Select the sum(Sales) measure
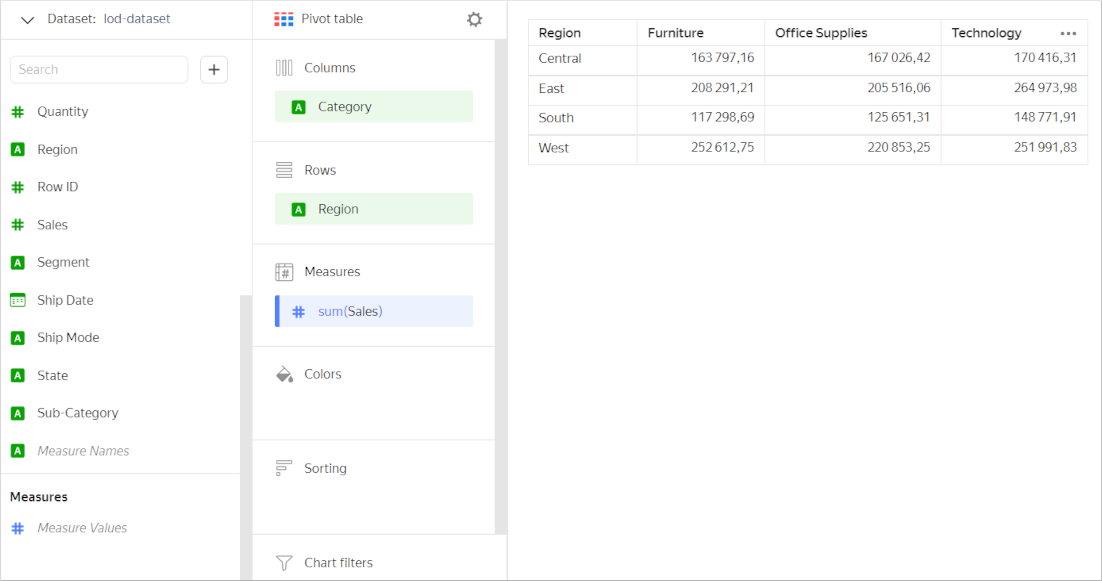1102x581 pixels. coord(373,311)
